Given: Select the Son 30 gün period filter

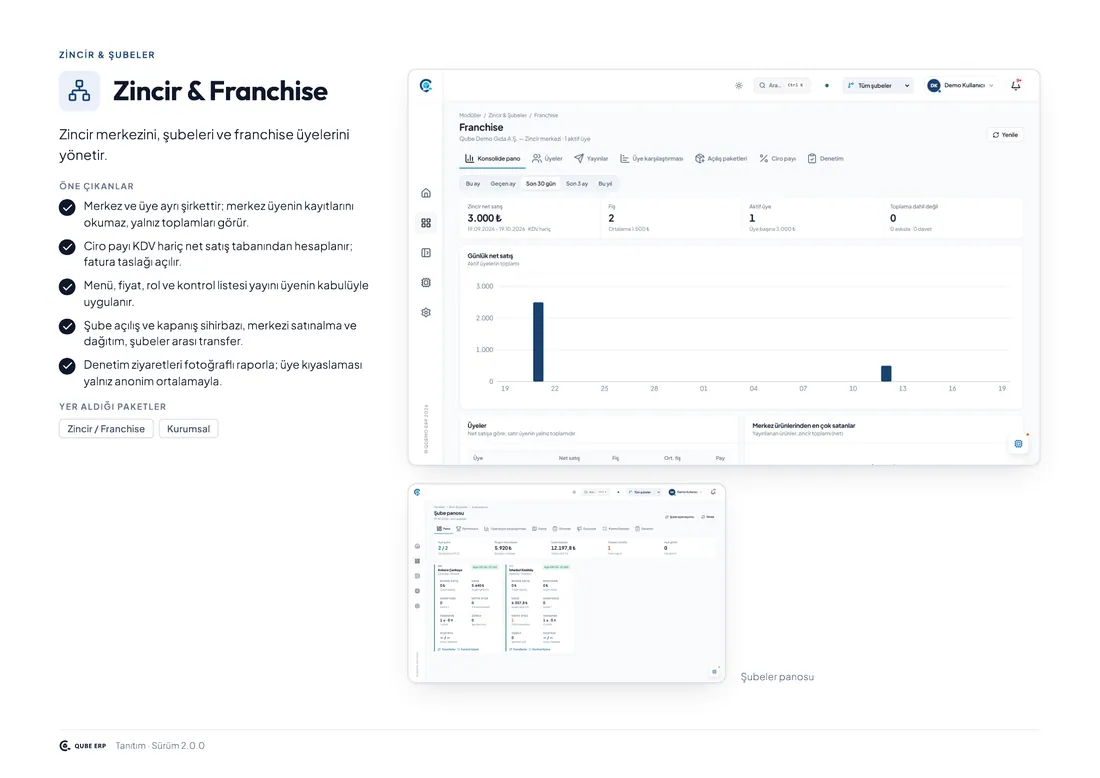Looking at the screenshot, I should 541,184.
